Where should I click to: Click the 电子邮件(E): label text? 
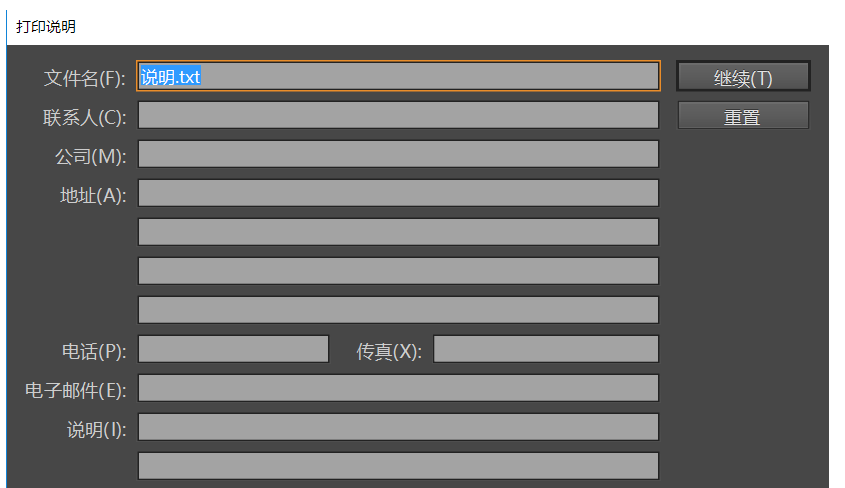(x=76, y=390)
